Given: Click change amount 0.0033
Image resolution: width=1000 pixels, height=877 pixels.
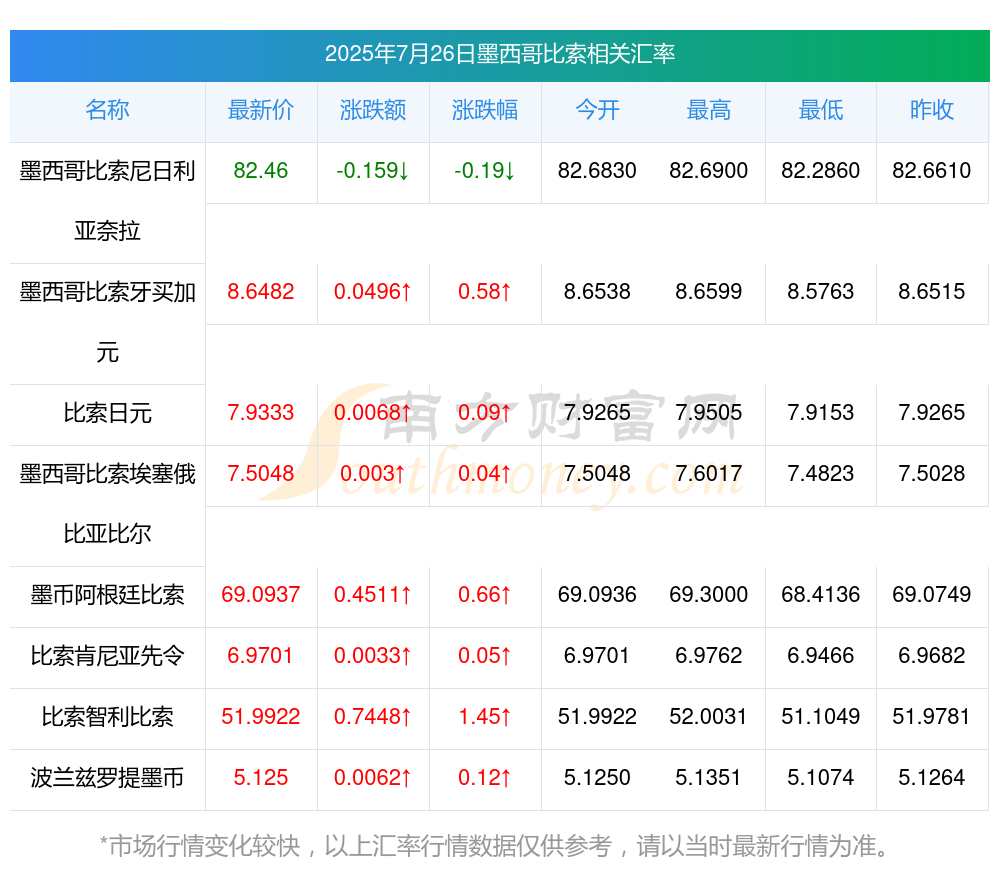Looking at the screenshot, I should pyautogui.click(x=373, y=656).
